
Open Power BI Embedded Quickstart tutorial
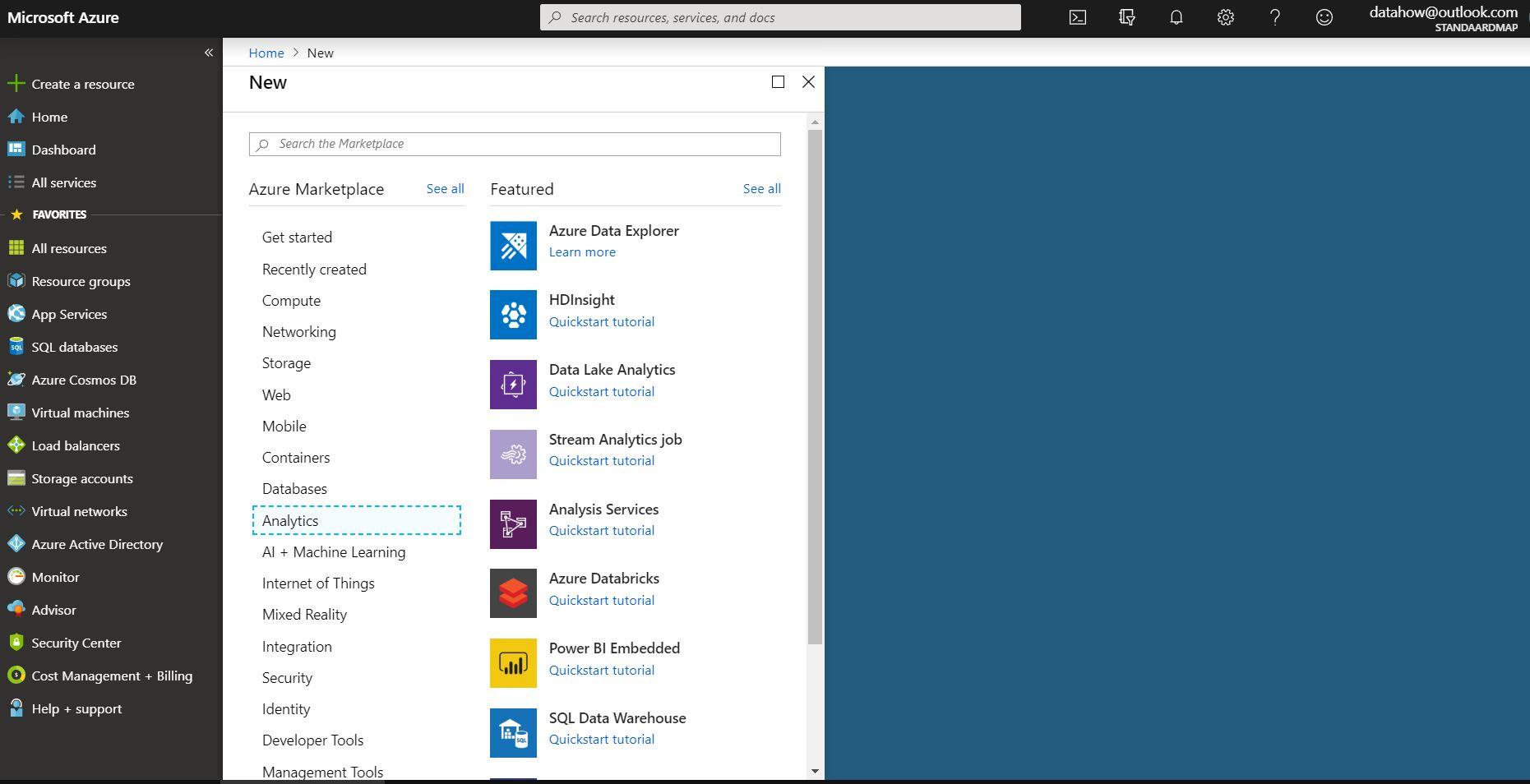(x=602, y=671)
